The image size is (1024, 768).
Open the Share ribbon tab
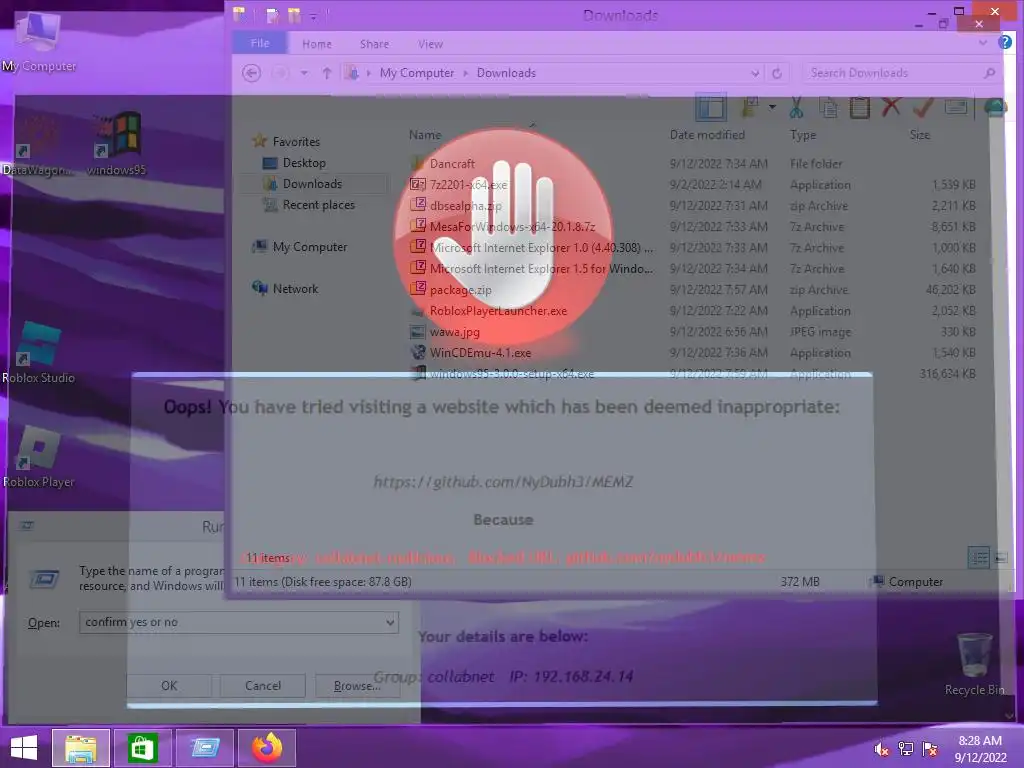point(374,44)
